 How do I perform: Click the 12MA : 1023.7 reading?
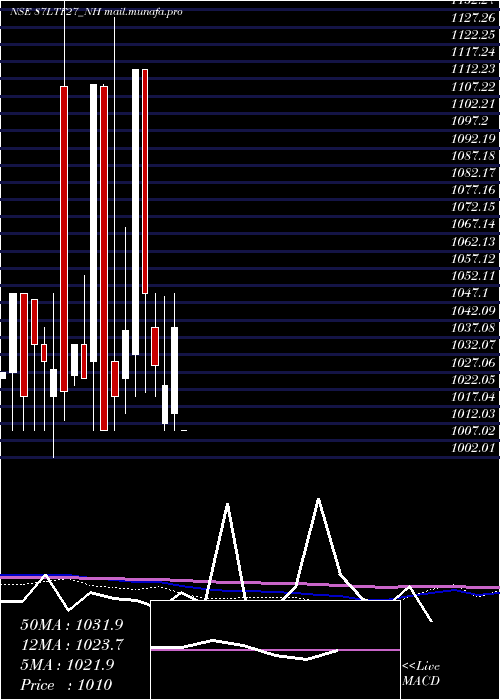(71, 645)
